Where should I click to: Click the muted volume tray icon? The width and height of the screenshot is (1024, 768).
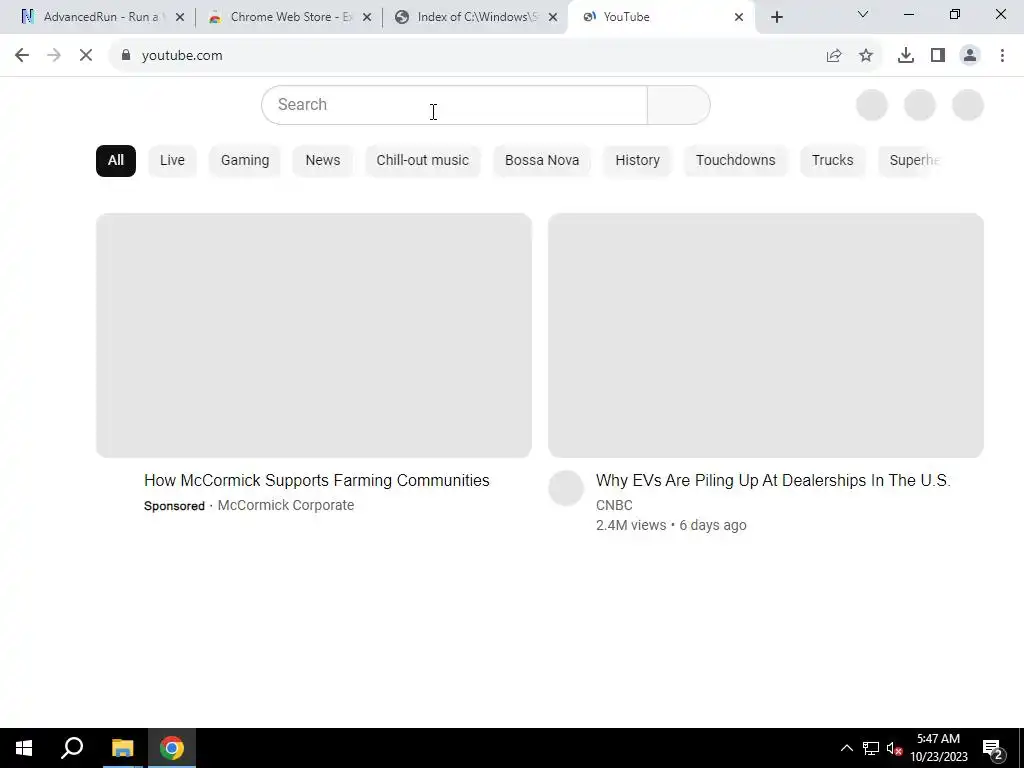(894, 748)
